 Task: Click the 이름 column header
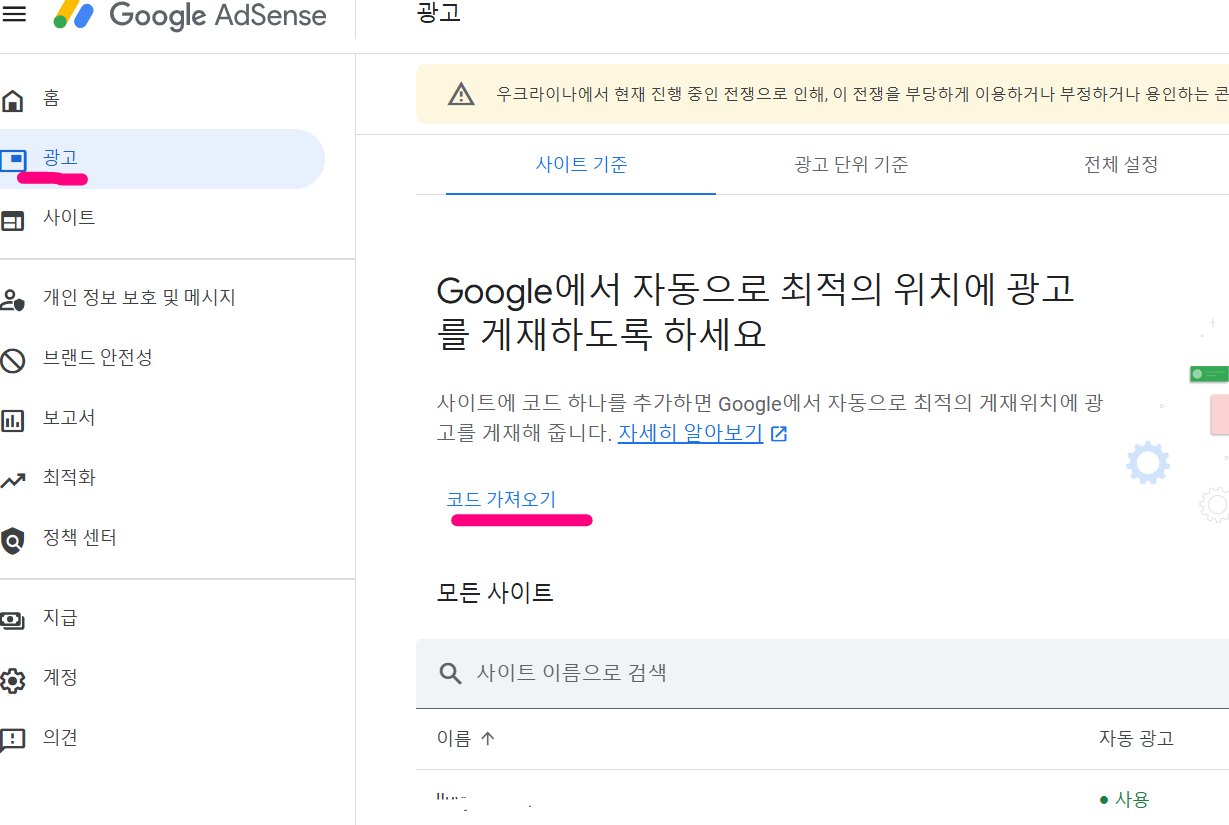coord(454,739)
